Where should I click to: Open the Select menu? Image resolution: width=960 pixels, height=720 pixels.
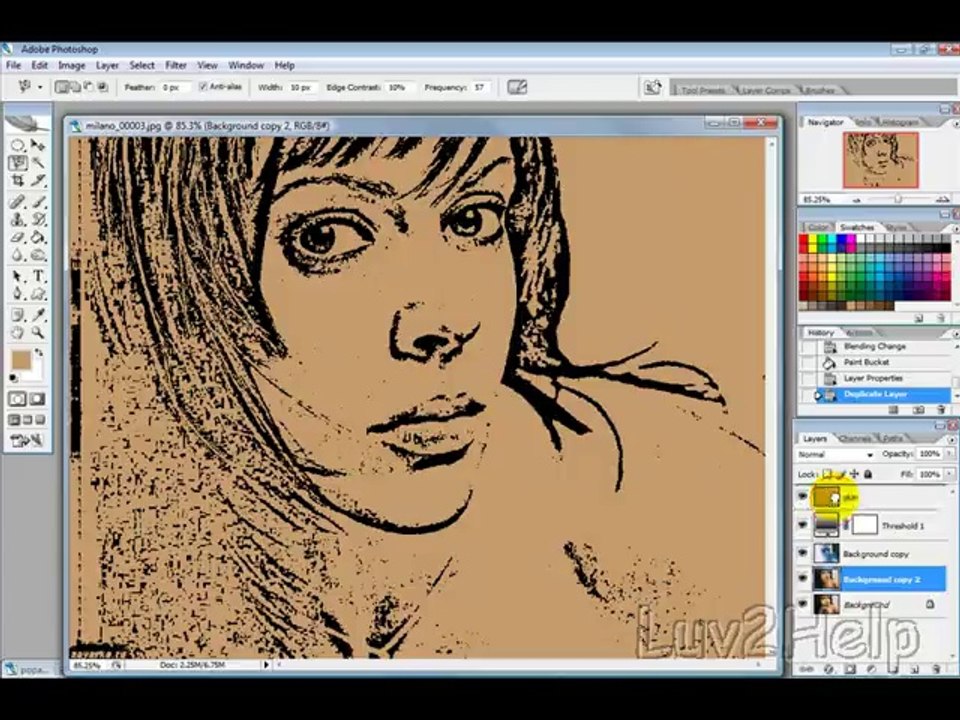click(141, 65)
